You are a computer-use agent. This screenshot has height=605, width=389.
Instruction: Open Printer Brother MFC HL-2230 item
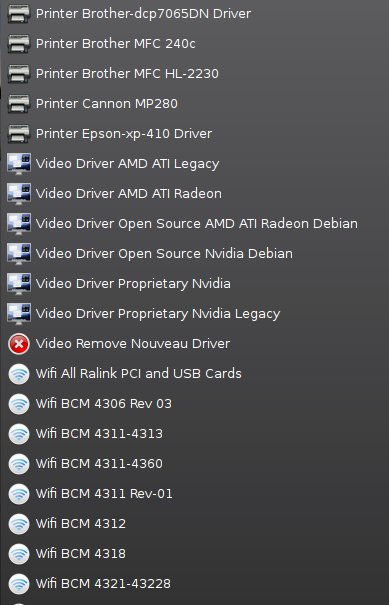(194, 74)
